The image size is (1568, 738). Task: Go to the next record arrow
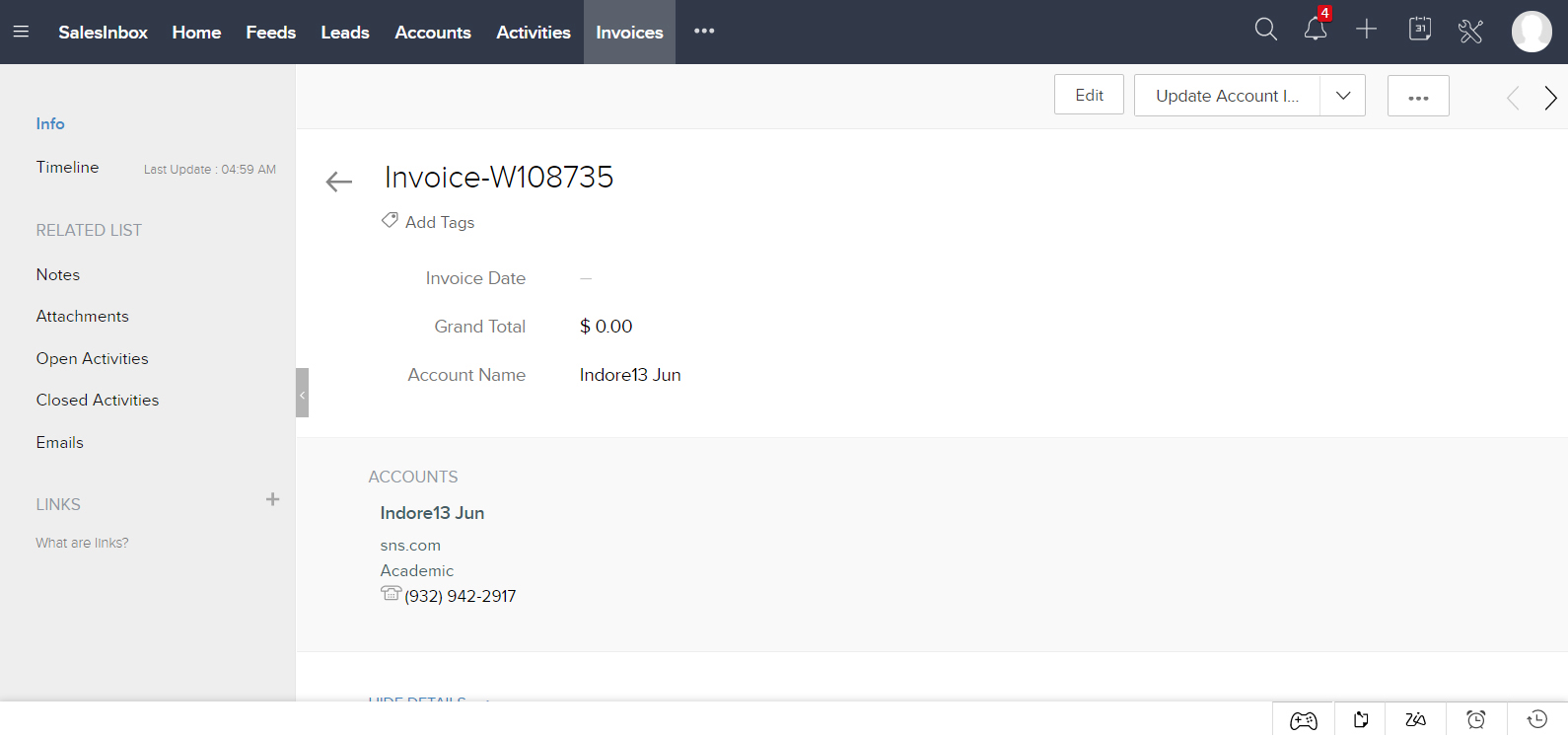pos(1550,98)
